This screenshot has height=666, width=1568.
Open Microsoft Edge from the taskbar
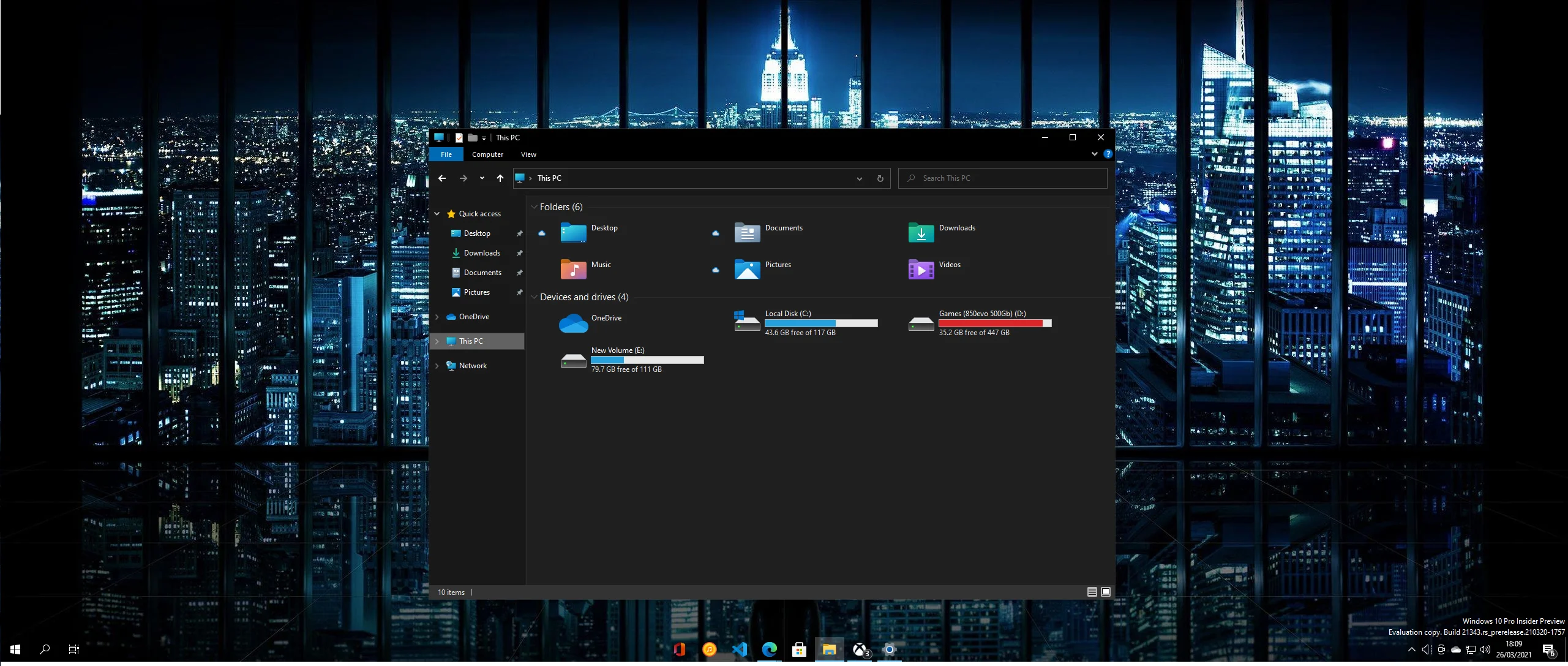click(769, 649)
